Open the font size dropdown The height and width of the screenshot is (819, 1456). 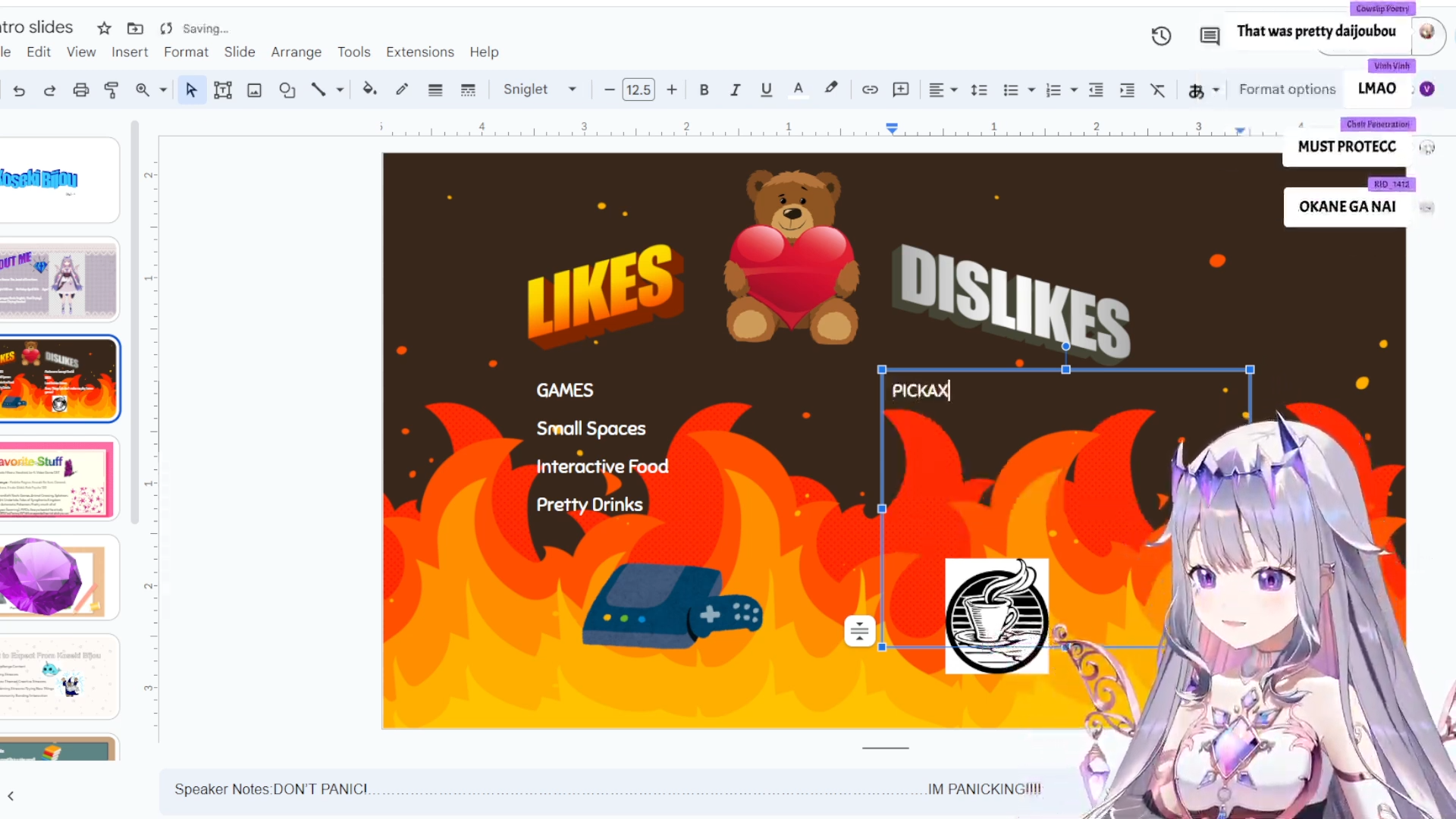click(639, 89)
